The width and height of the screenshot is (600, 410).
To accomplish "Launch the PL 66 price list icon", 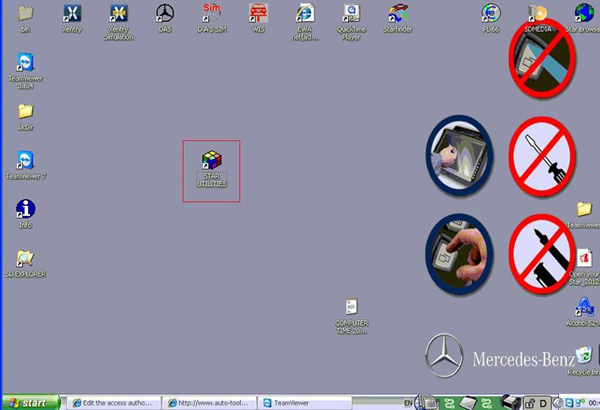I will (x=491, y=14).
